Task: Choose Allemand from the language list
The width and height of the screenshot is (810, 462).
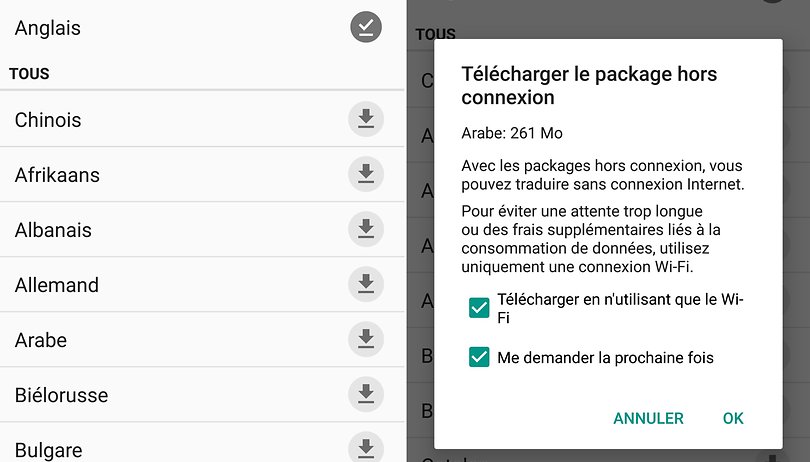Action: click(202, 285)
